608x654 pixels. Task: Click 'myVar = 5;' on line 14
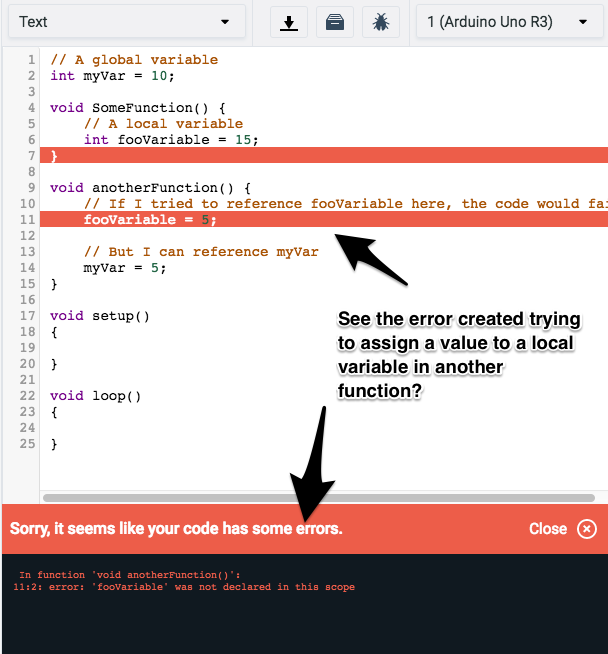pos(125,268)
